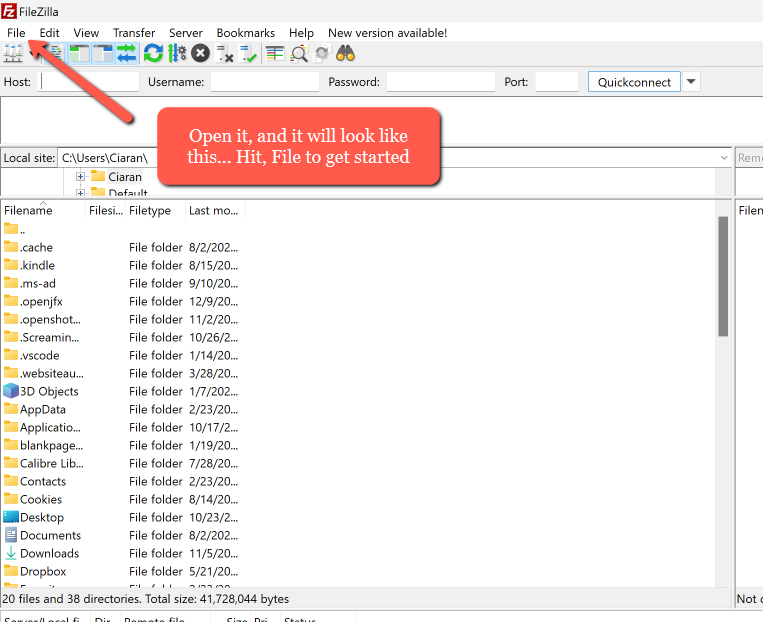
Task: Open the Bookmarks menu
Action: pos(245,33)
